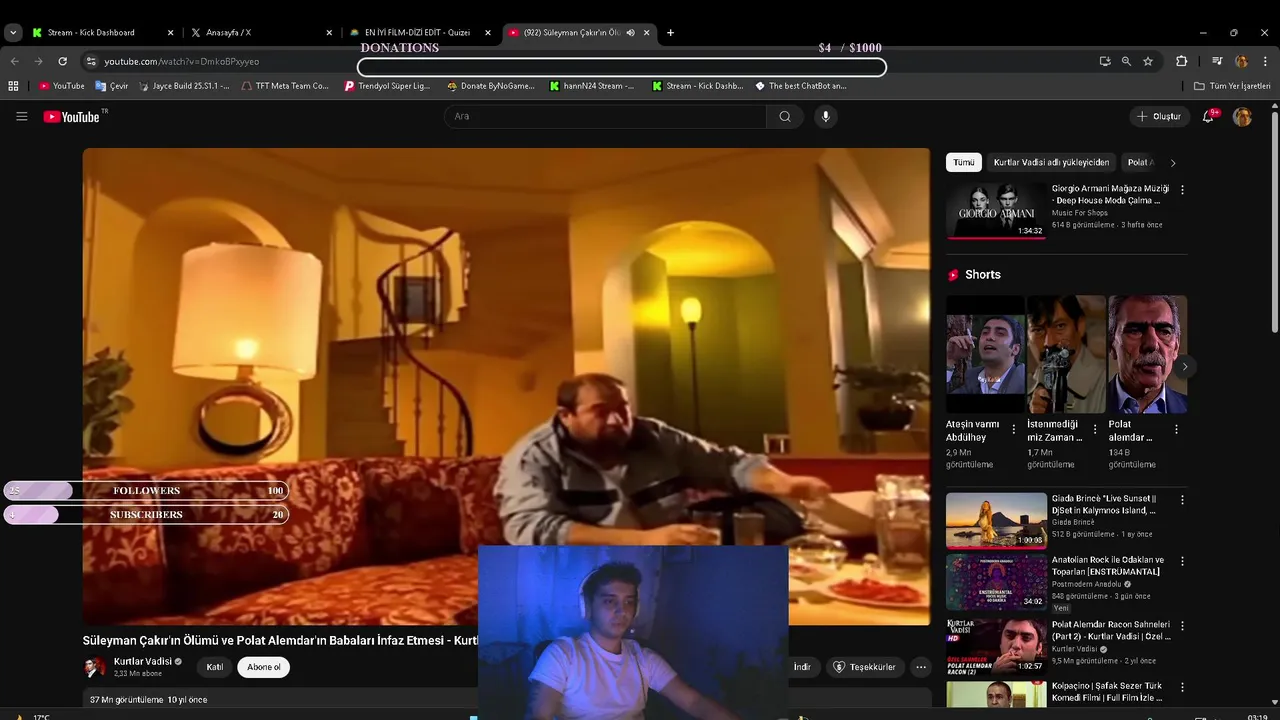
Task: Switch to EN İYİ FİLM-DİZİ EDİT Quizei tab
Action: [x=419, y=33]
